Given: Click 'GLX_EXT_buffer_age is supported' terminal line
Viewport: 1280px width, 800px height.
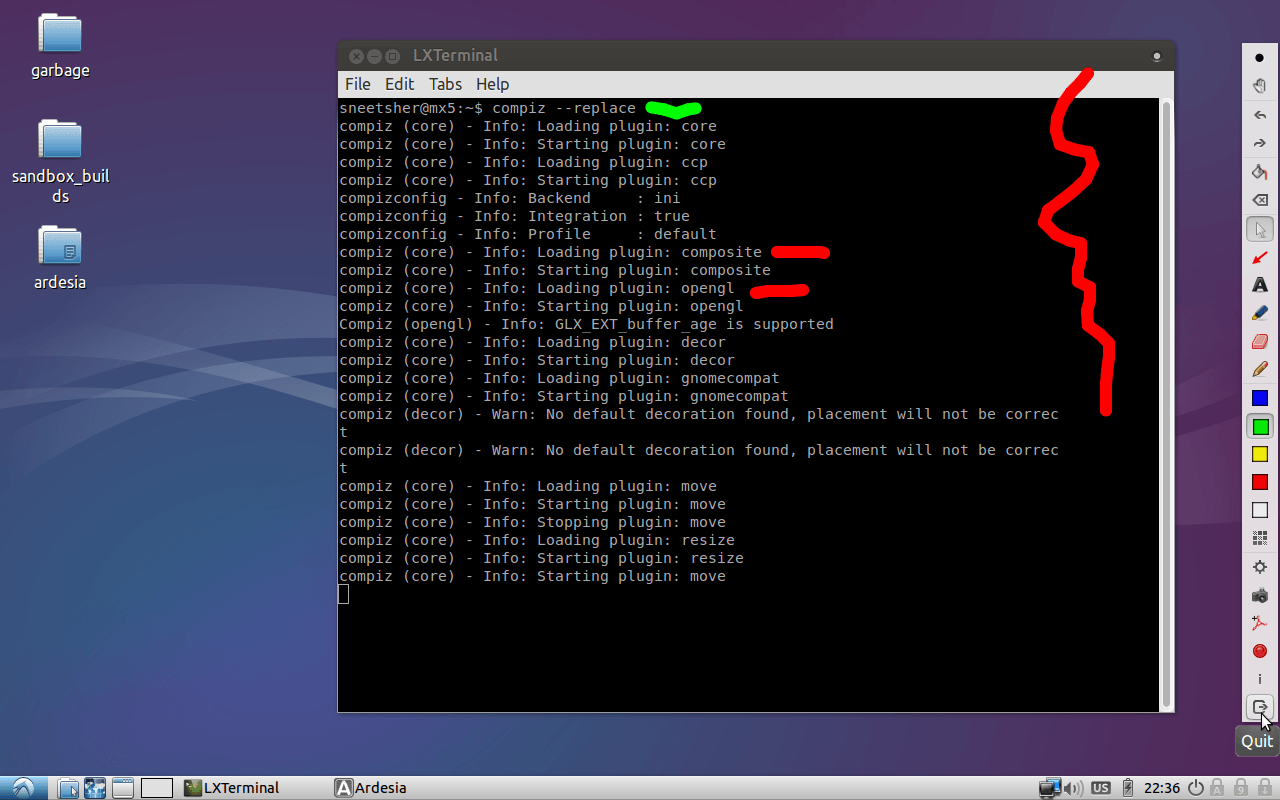Looking at the screenshot, I should pyautogui.click(x=586, y=324).
